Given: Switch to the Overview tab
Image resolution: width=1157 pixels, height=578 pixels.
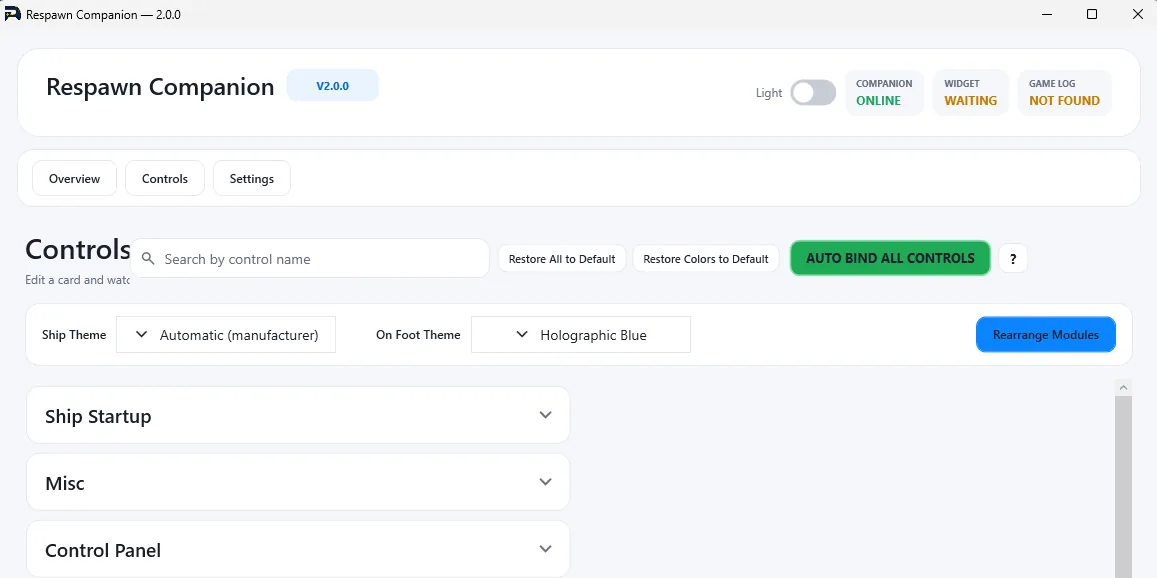Looking at the screenshot, I should tap(75, 179).
